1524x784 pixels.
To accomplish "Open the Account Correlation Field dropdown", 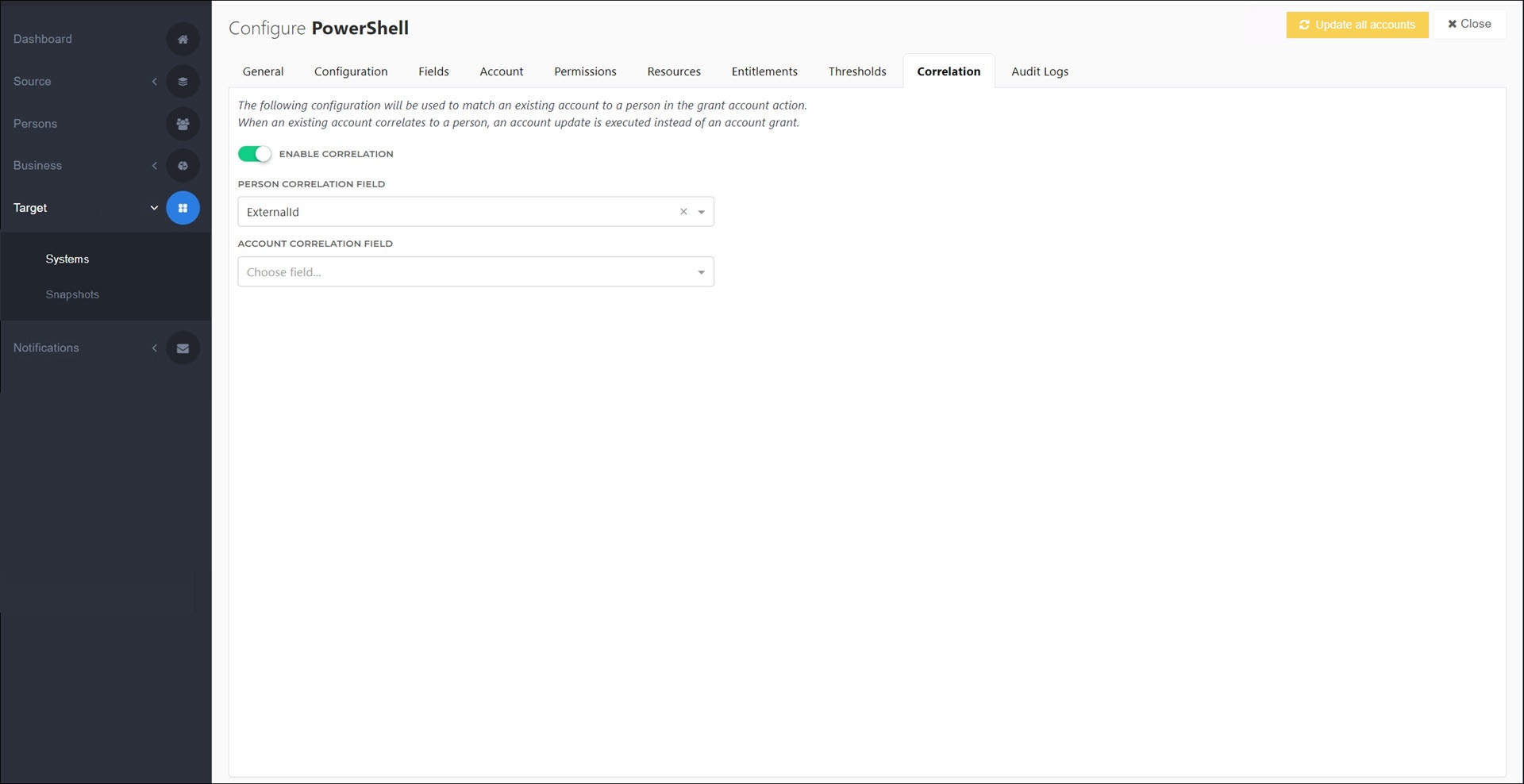I will (x=475, y=272).
